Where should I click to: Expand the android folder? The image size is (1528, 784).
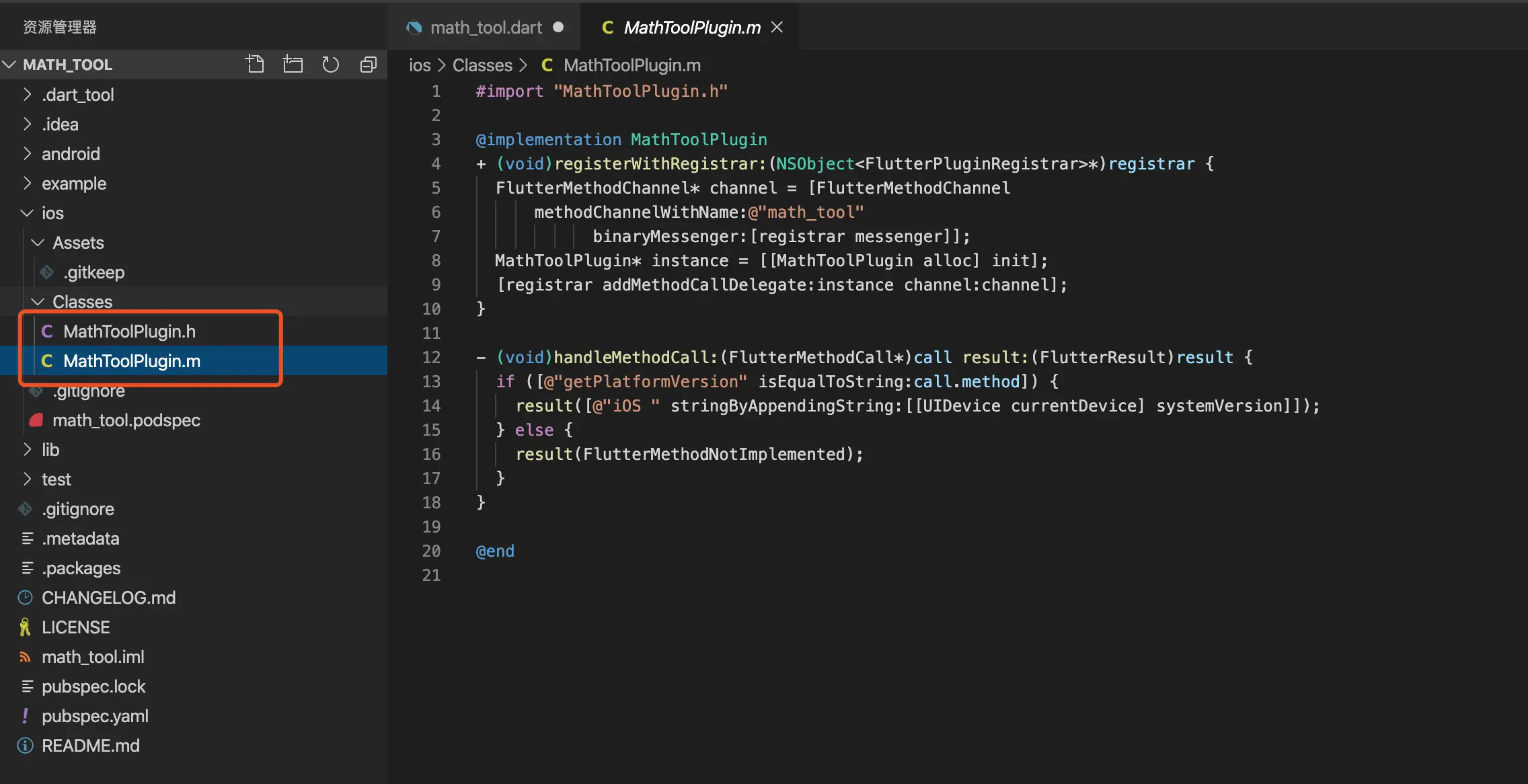[x=70, y=154]
